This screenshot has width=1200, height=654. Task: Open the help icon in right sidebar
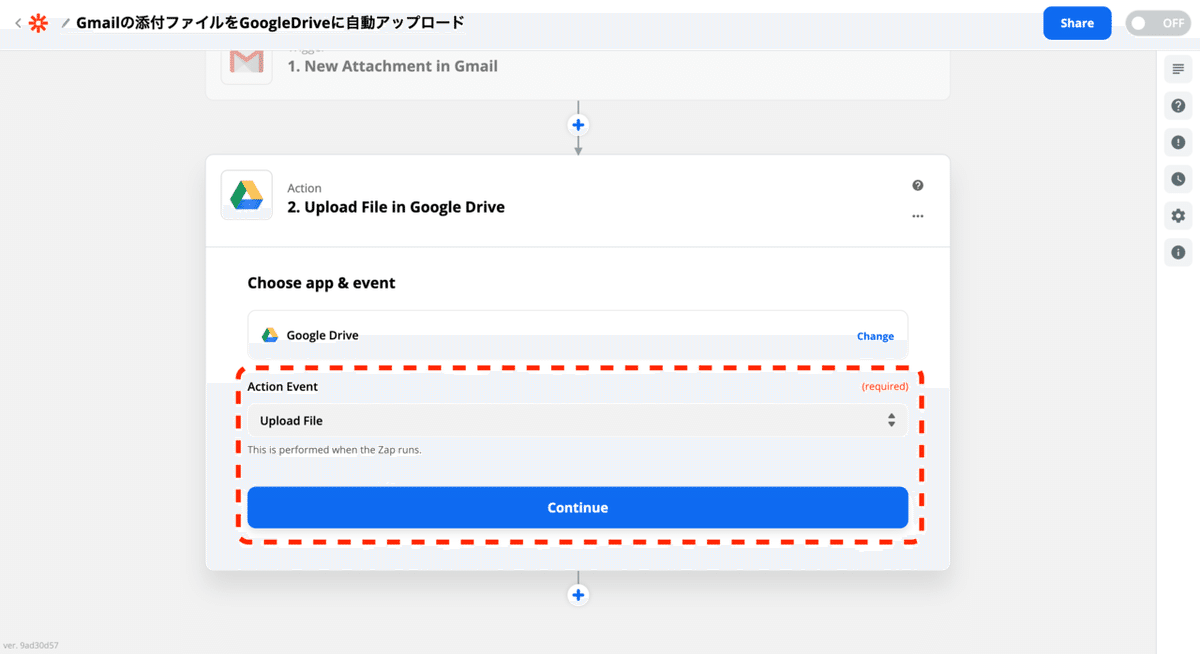coord(1178,106)
